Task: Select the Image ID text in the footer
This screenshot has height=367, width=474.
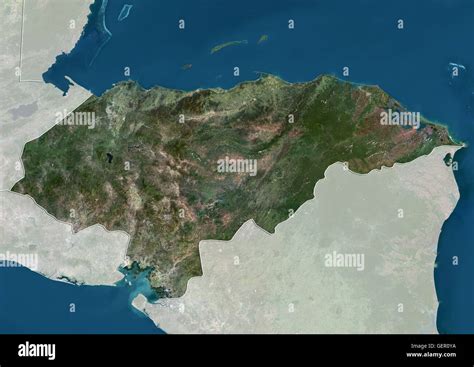Action: click(433, 346)
